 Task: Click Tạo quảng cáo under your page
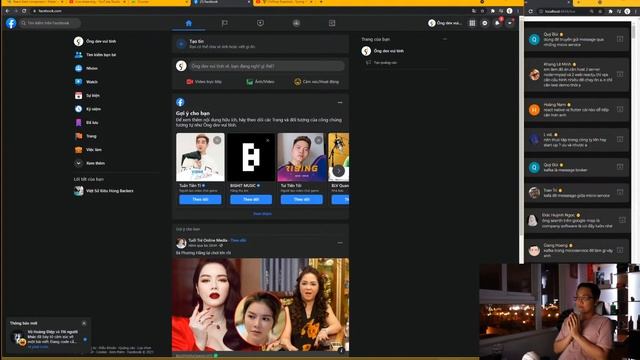382,63
